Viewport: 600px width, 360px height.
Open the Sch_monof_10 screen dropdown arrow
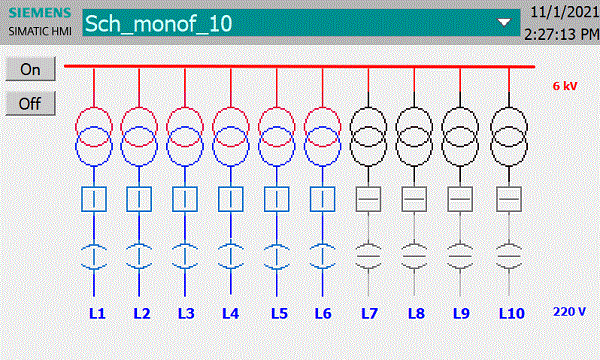click(x=504, y=23)
